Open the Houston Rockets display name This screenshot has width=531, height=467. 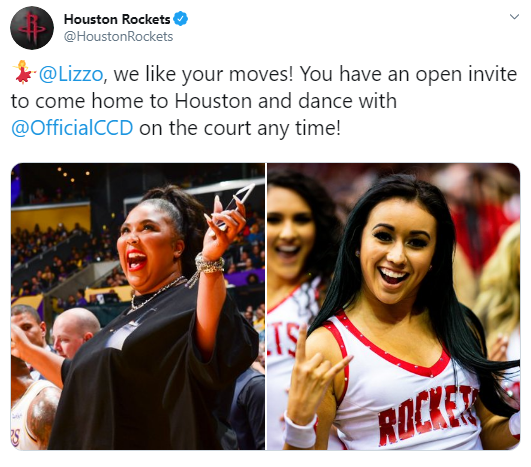click(117, 19)
